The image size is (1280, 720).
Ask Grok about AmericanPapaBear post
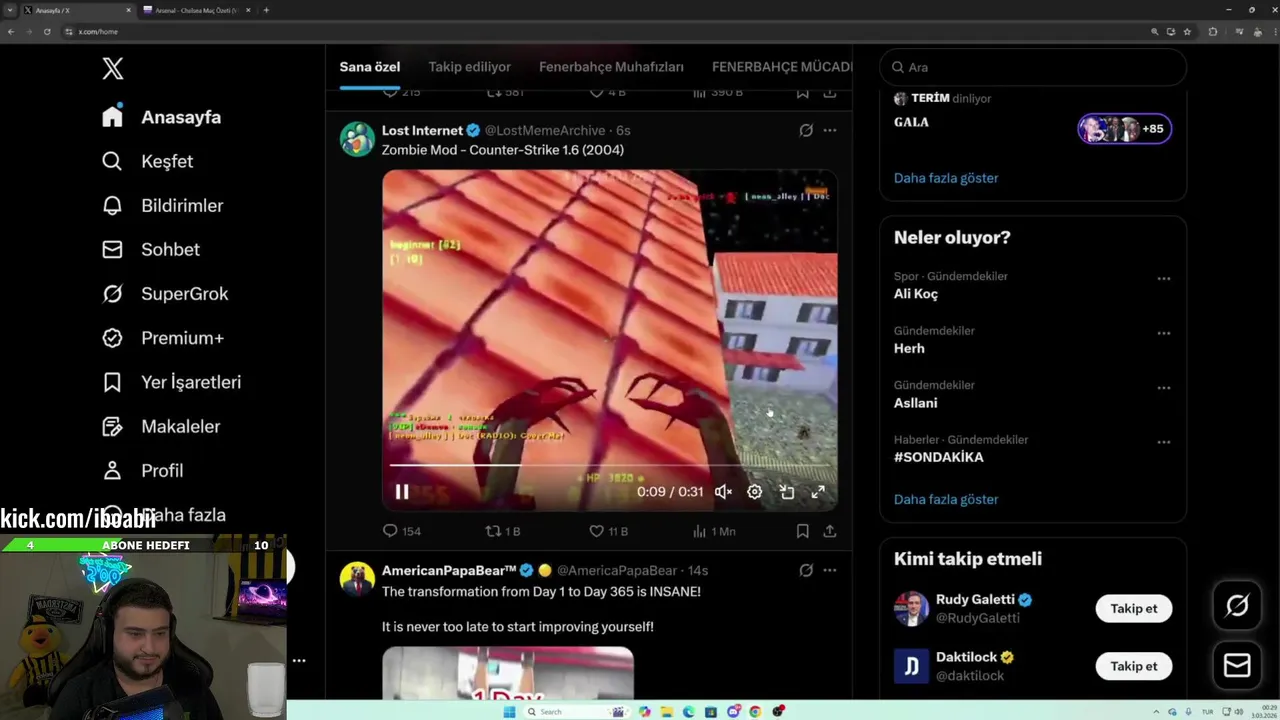[x=806, y=570]
